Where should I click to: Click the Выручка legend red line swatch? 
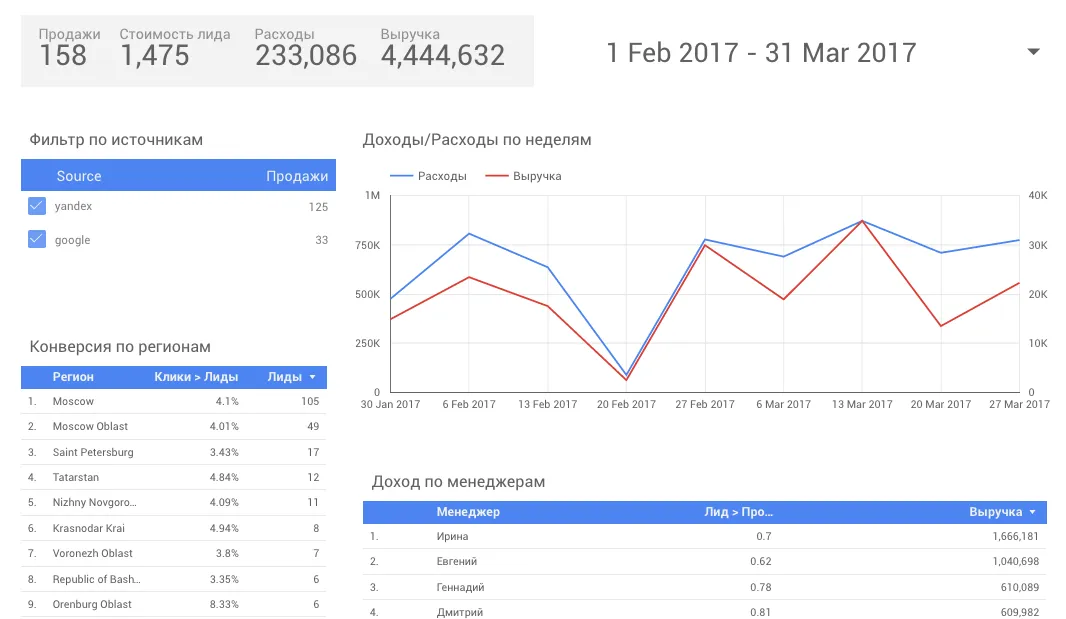[496, 176]
